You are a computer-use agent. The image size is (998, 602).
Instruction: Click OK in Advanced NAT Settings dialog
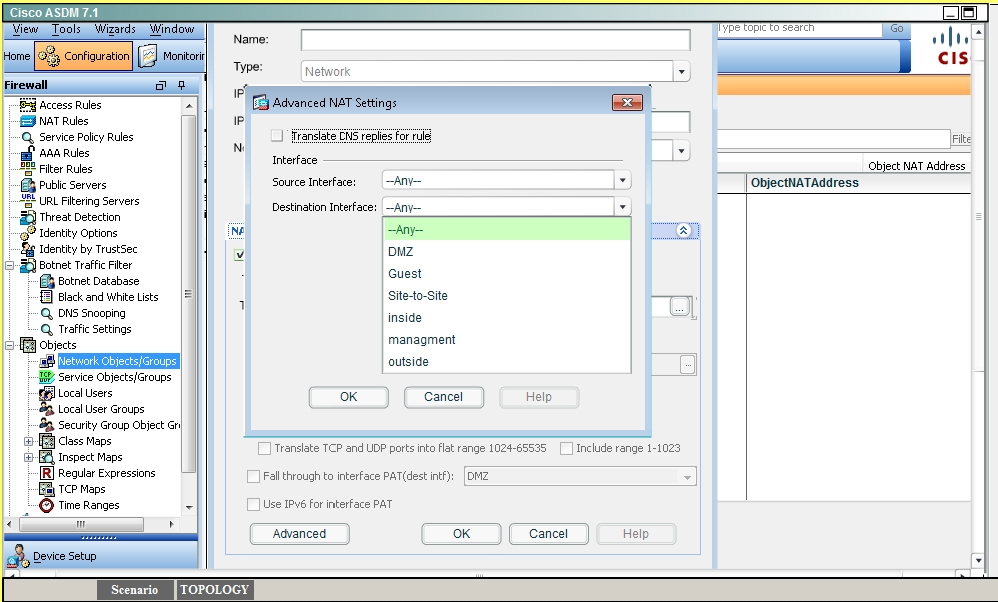(349, 397)
